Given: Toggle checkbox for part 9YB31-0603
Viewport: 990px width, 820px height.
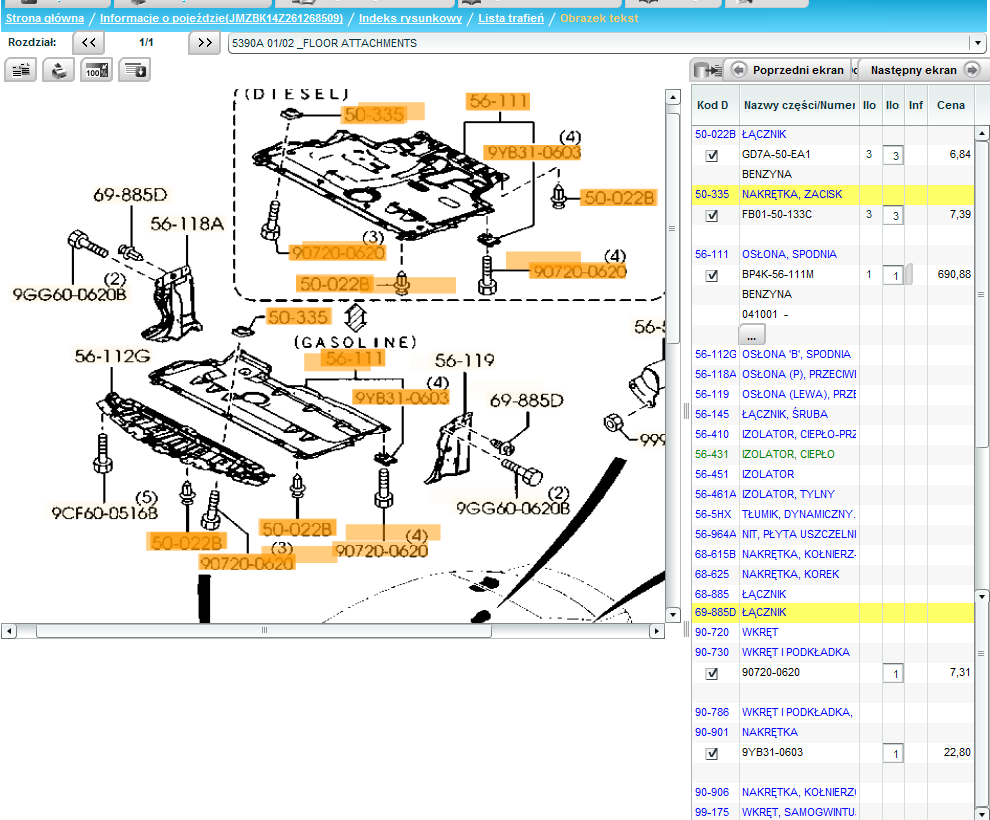Looking at the screenshot, I should (x=712, y=753).
